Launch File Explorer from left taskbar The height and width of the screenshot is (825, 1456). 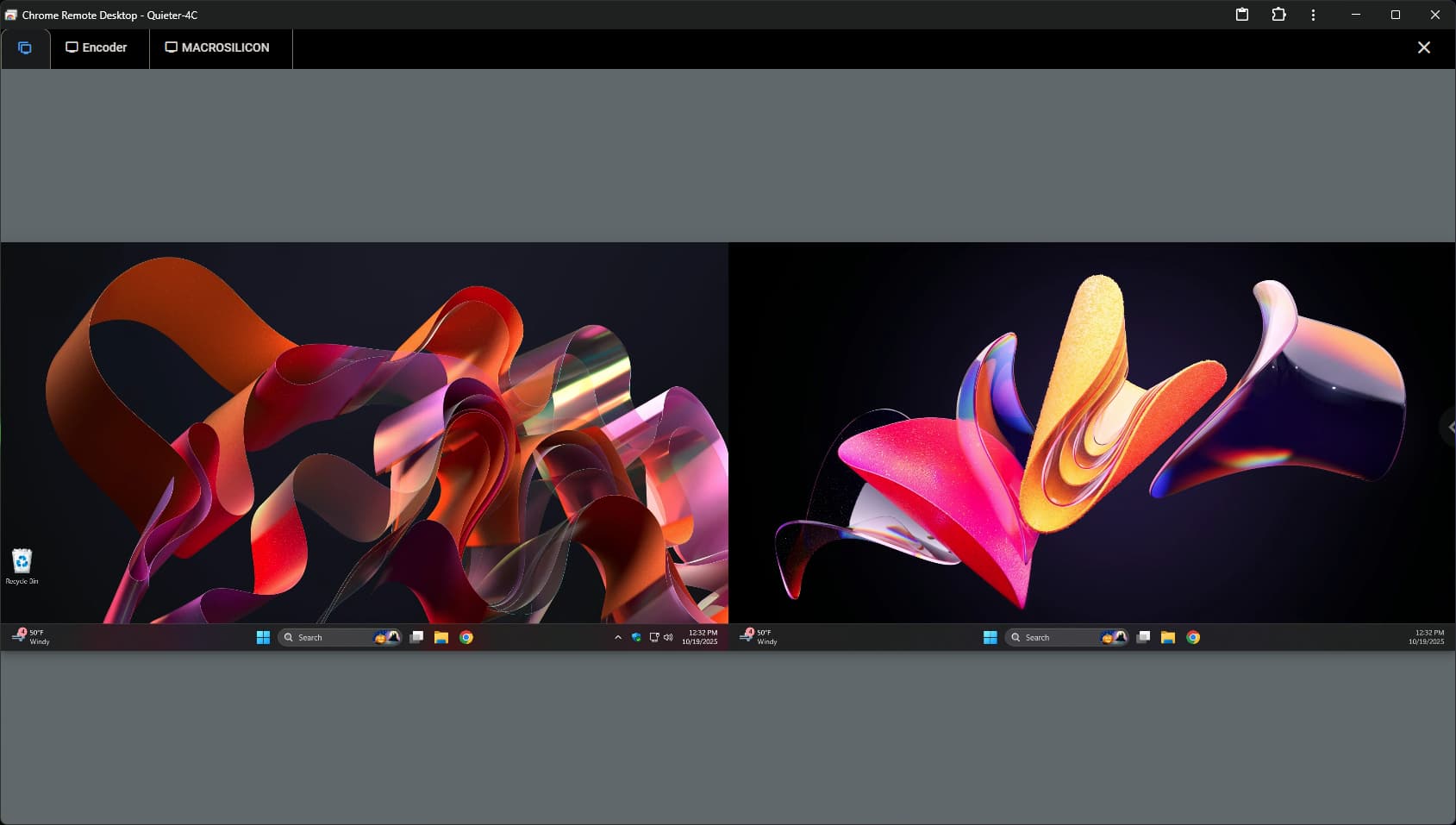(x=441, y=637)
